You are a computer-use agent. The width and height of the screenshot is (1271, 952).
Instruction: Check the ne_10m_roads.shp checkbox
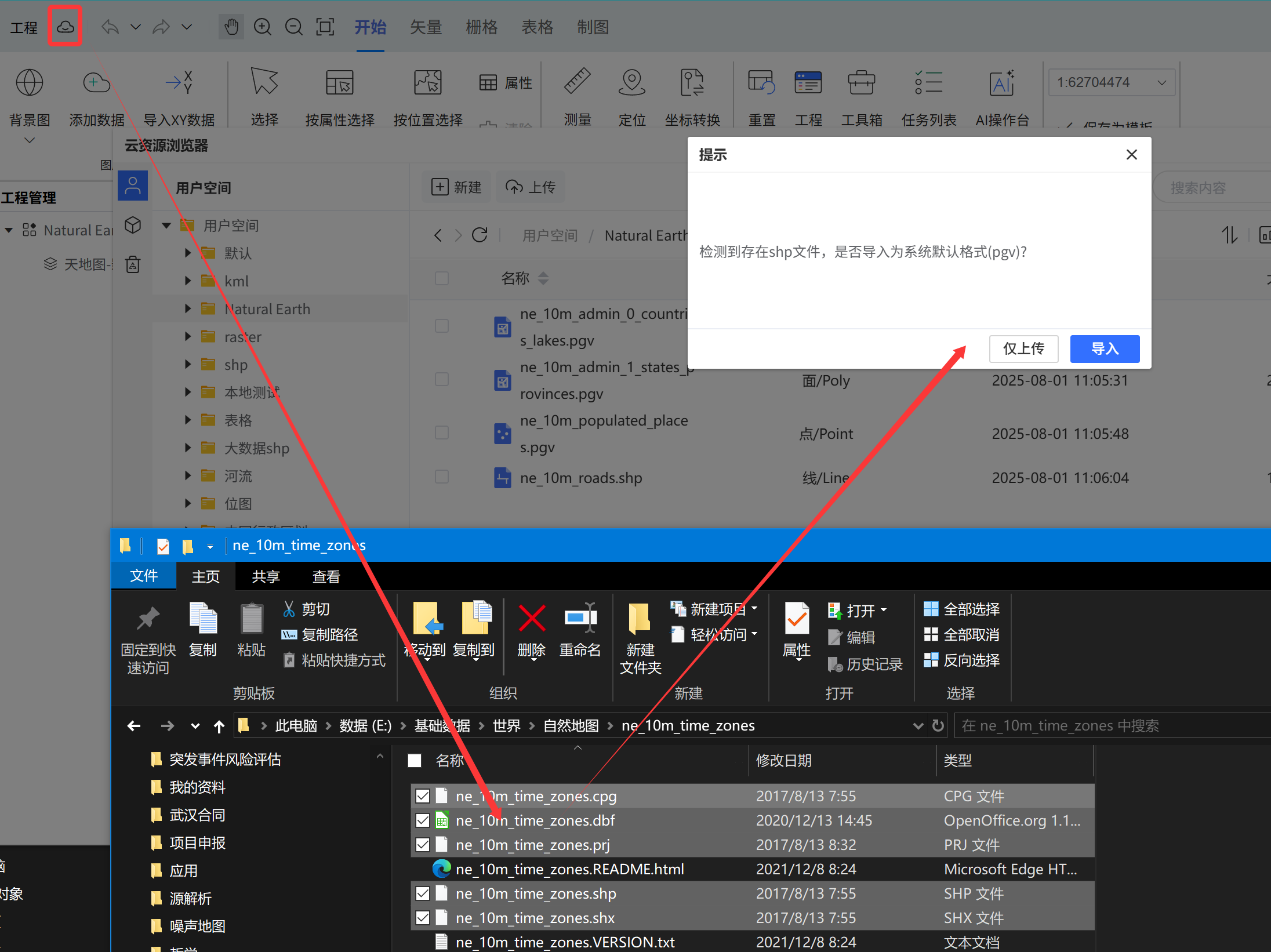click(x=442, y=477)
